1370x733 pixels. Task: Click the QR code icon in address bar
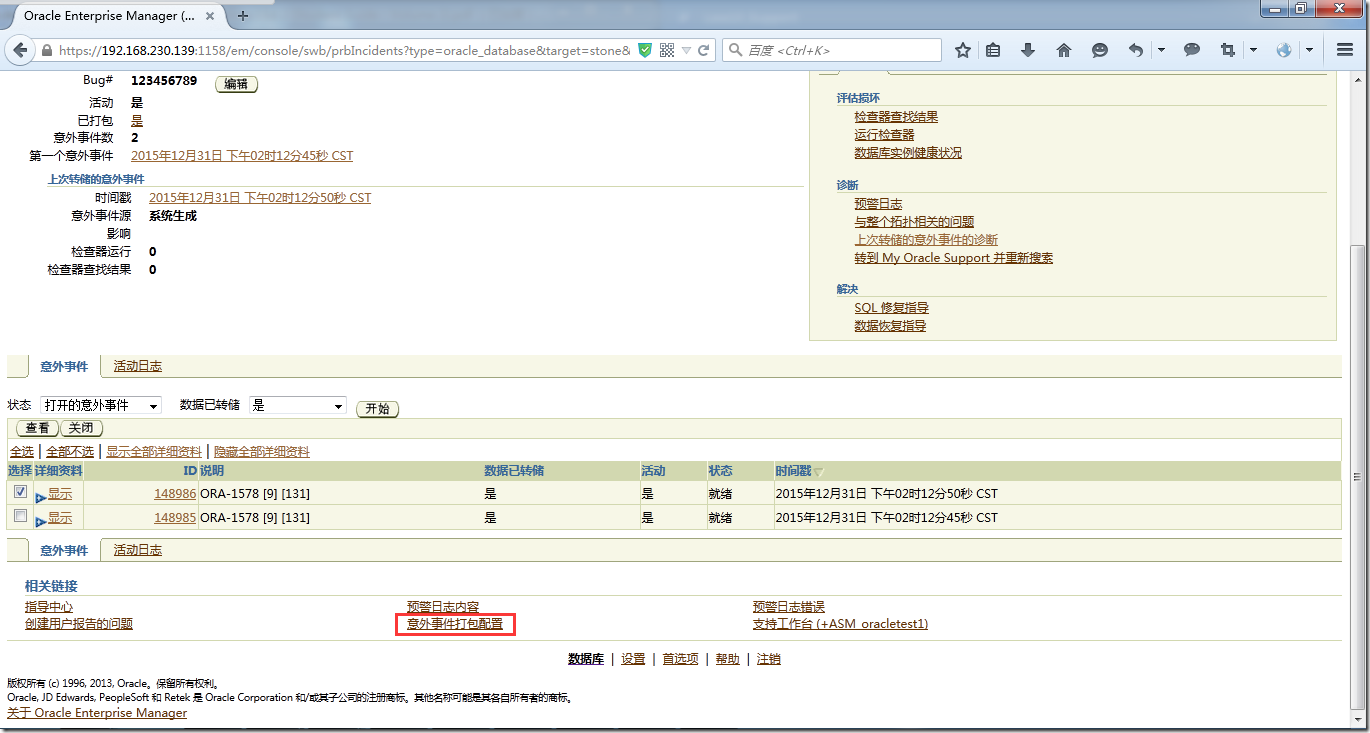click(x=667, y=50)
